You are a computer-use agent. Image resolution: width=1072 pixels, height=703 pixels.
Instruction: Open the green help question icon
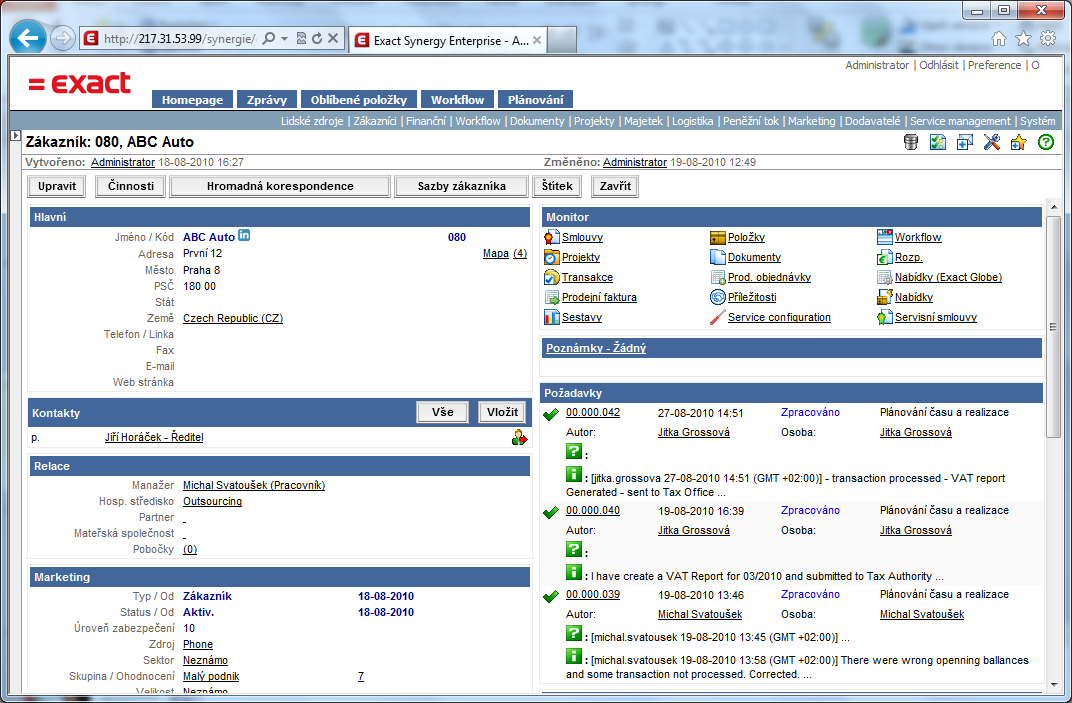click(x=1045, y=142)
